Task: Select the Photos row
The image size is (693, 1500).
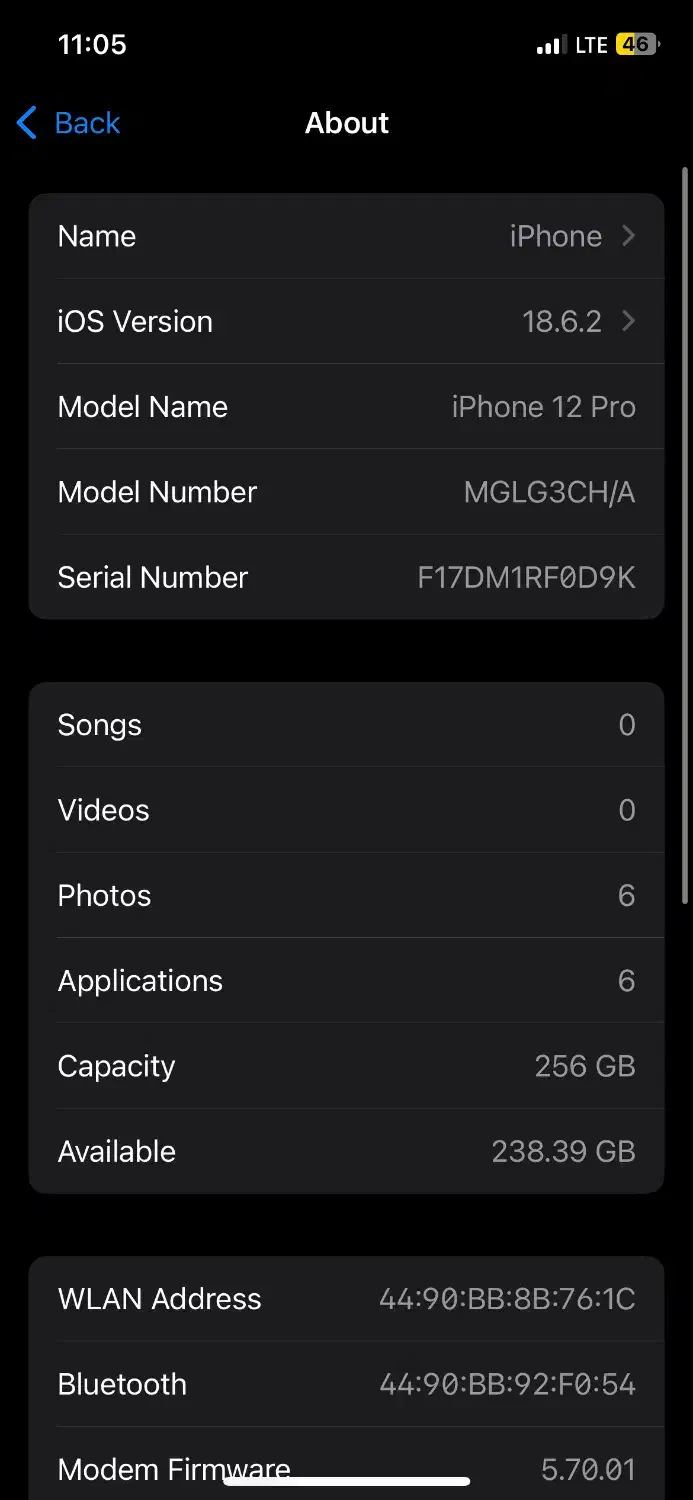Action: (346, 895)
